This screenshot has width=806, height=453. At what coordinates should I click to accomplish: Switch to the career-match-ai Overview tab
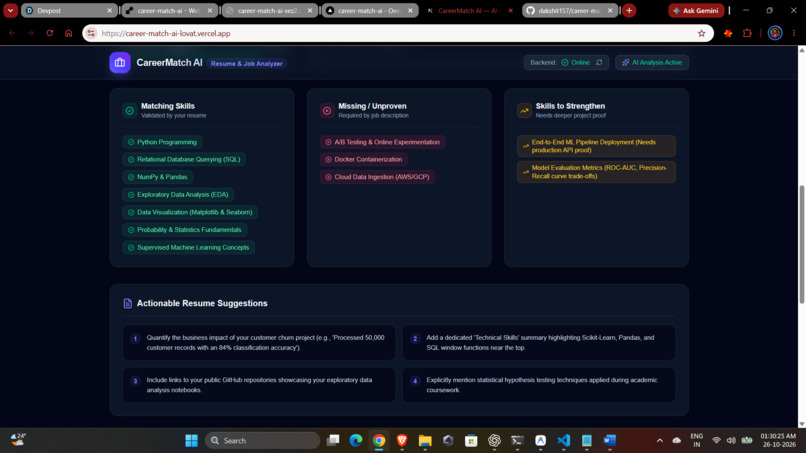click(x=368, y=10)
